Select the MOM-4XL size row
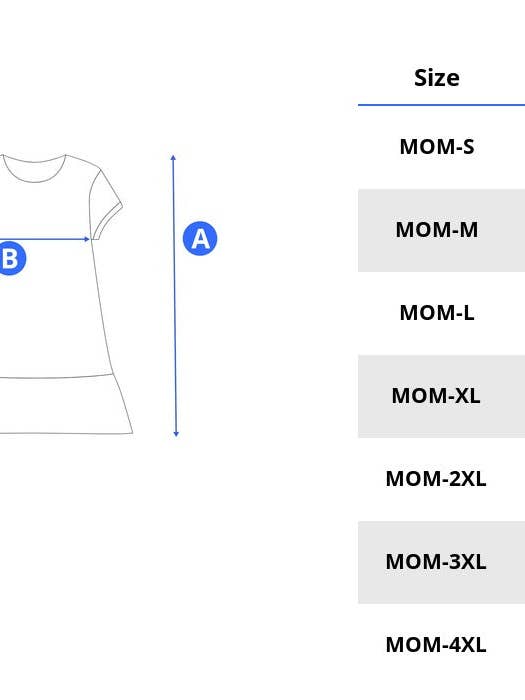The height and width of the screenshot is (700, 525). click(x=442, y=645)
